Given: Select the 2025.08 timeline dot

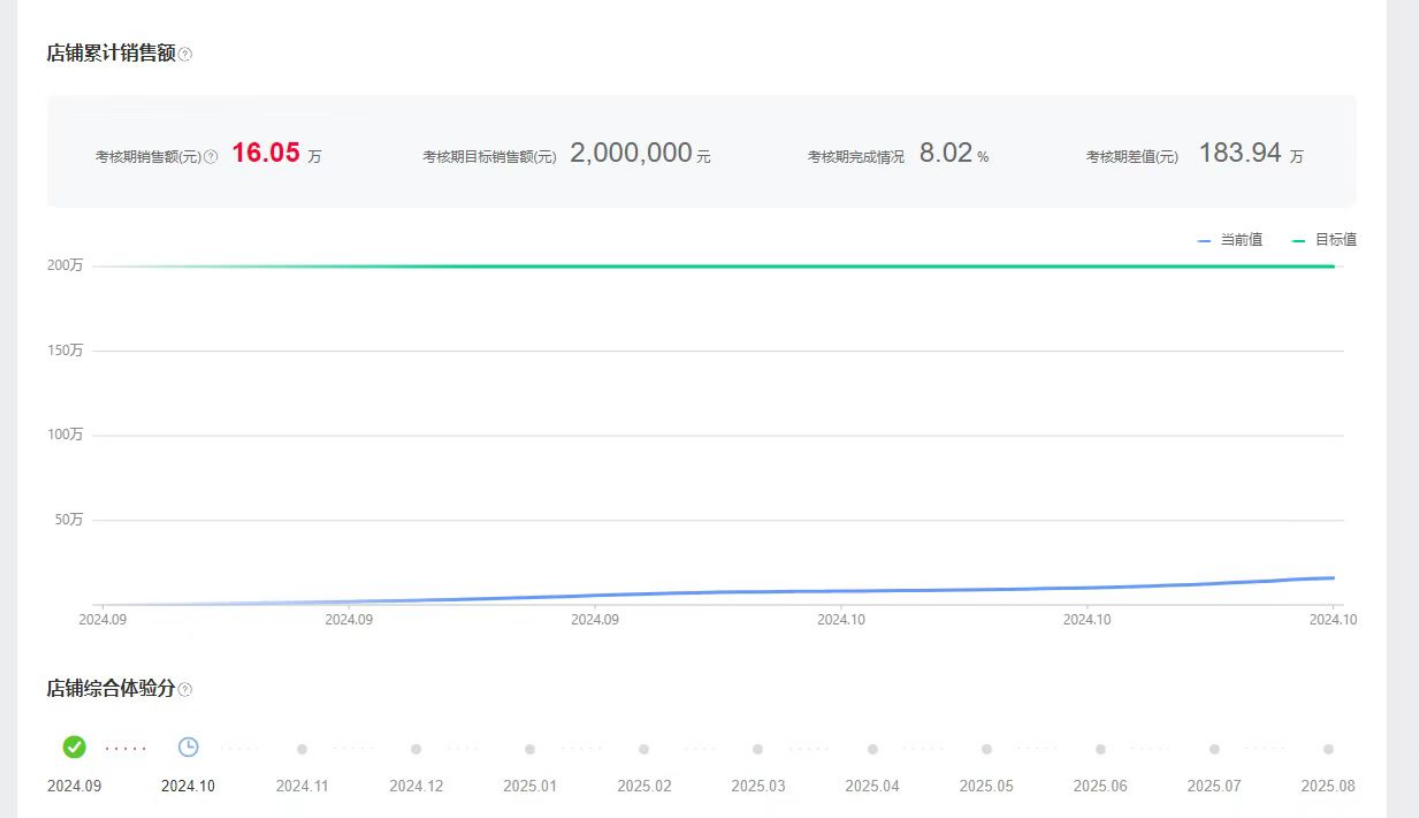Looking at the screenshot, I should click(1328, 749).
